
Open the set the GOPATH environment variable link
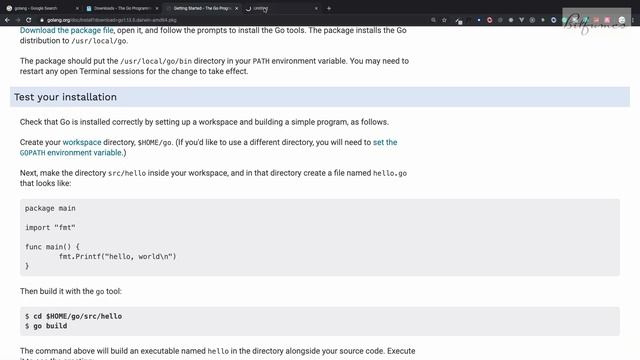[x=209, y=147]
